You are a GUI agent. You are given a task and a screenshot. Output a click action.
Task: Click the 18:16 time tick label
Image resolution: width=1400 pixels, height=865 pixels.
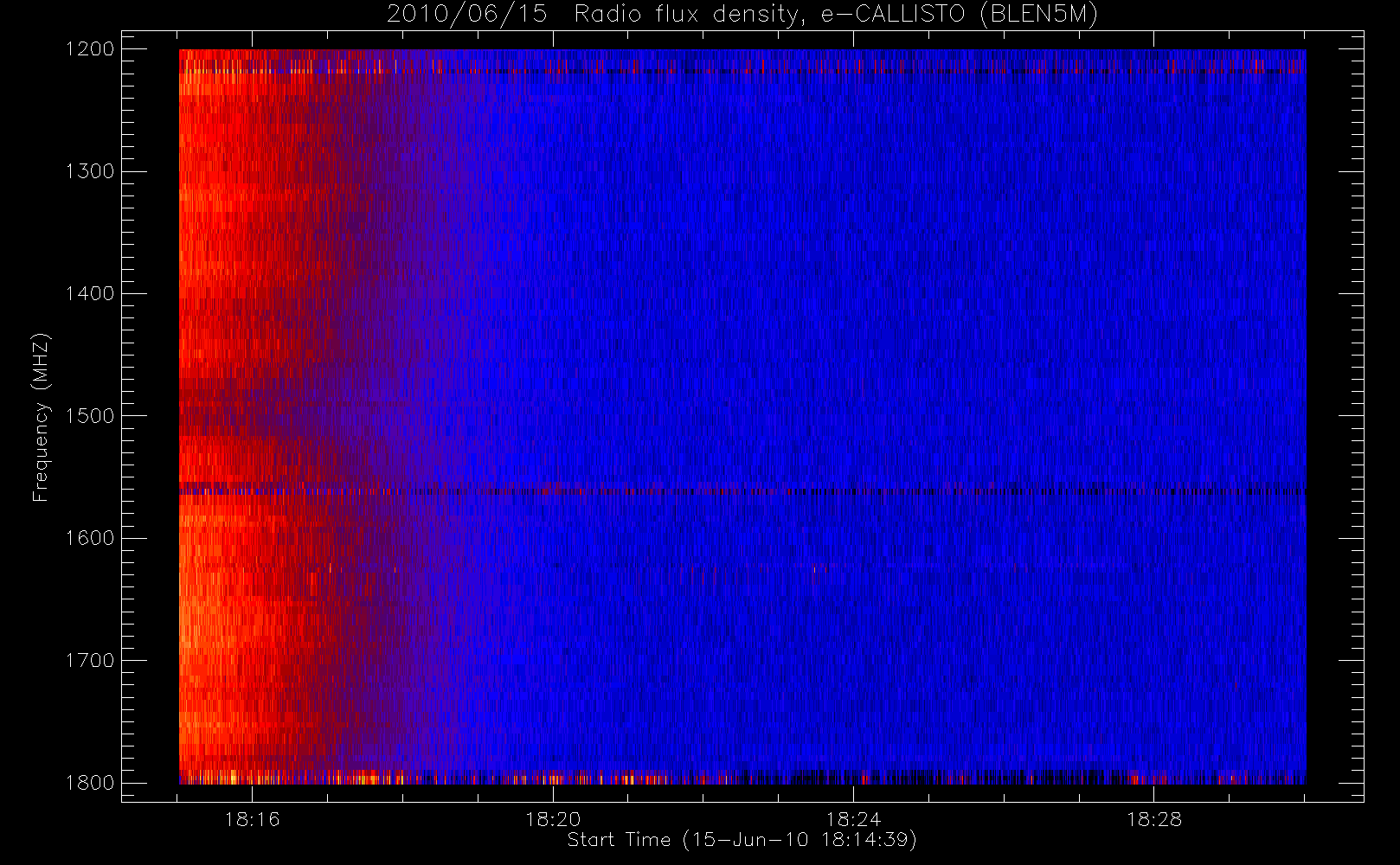click(x=253, y=819)
